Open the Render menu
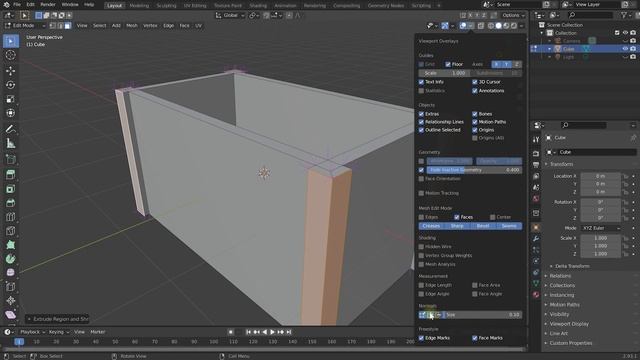 [48, 4]
